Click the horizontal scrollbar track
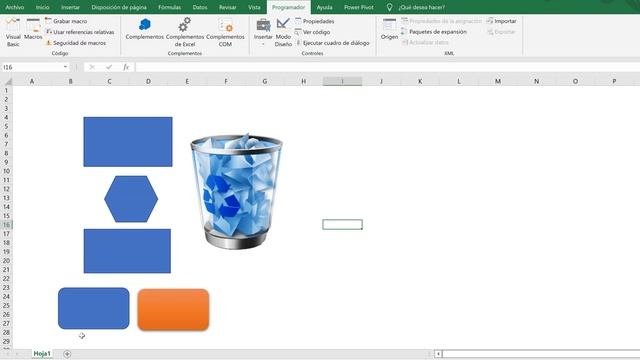Viewport: 640px width, 360px height. 541,354
